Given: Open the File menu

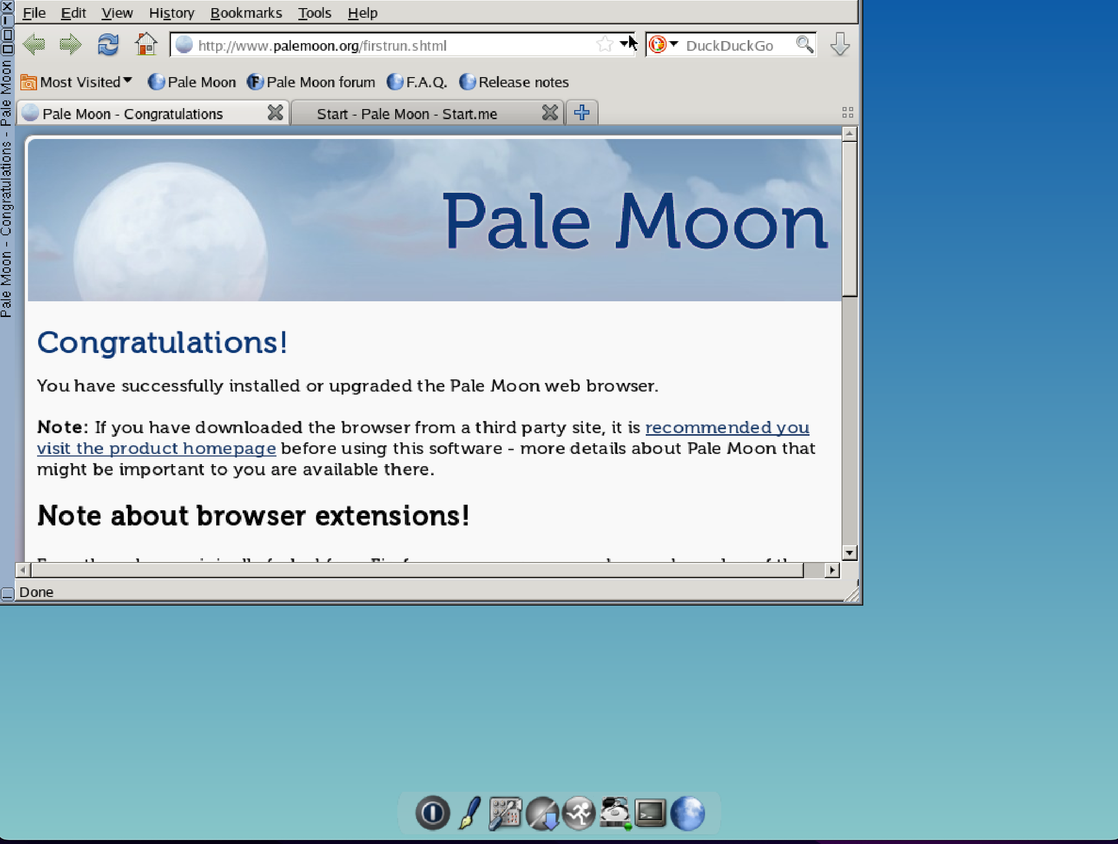Looking at the screenshot, I should point(34,13).
